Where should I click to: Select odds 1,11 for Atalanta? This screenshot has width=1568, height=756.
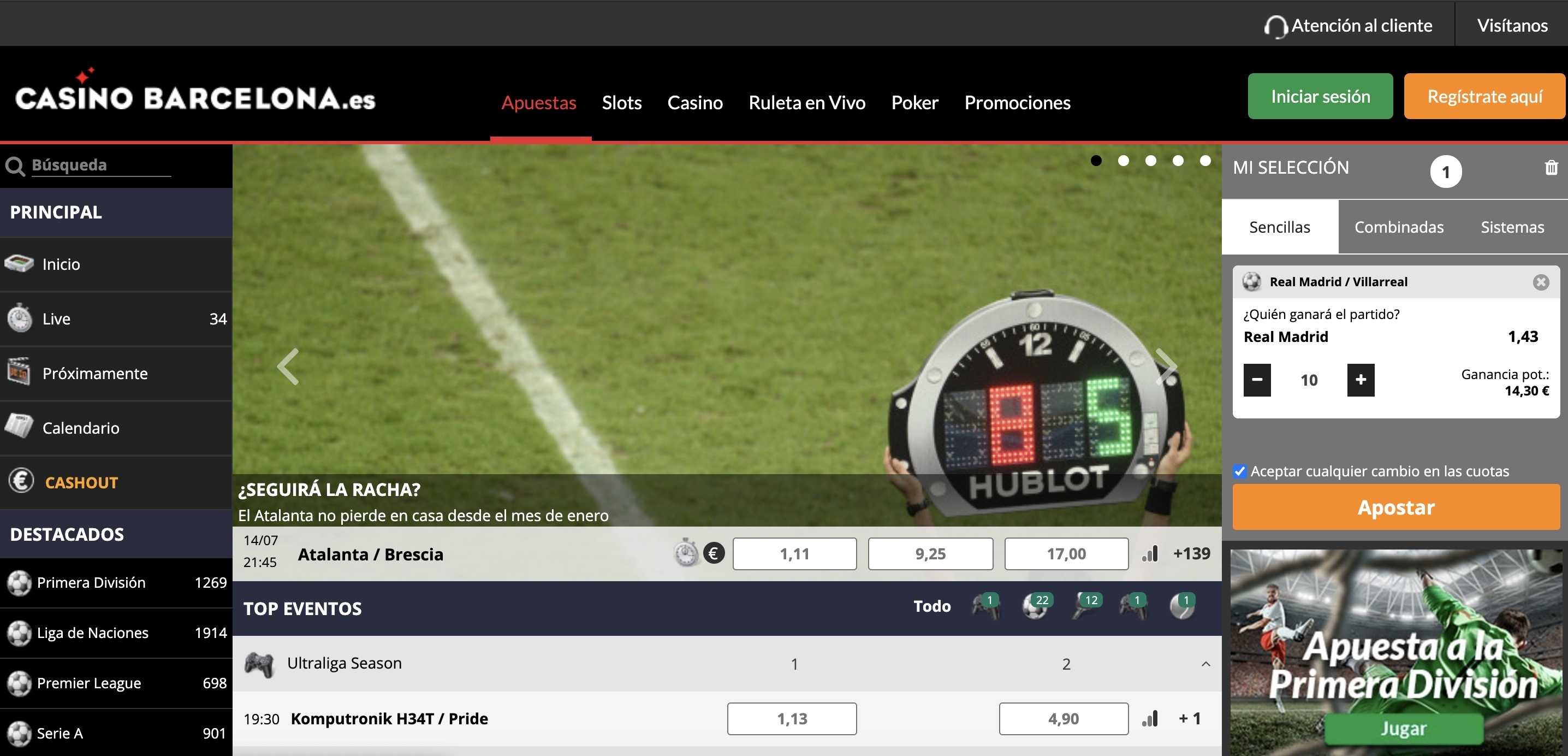794,553
